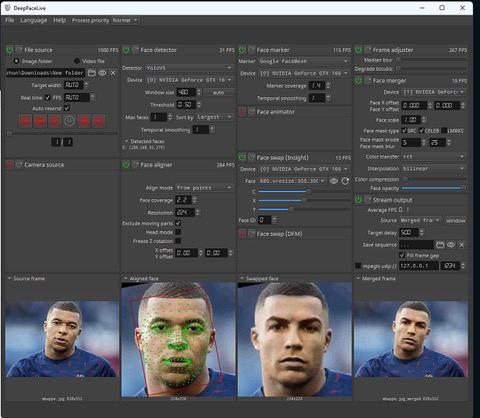
Task: Open the Language menu
Action: pyautogui.click(x=34, y=20)
